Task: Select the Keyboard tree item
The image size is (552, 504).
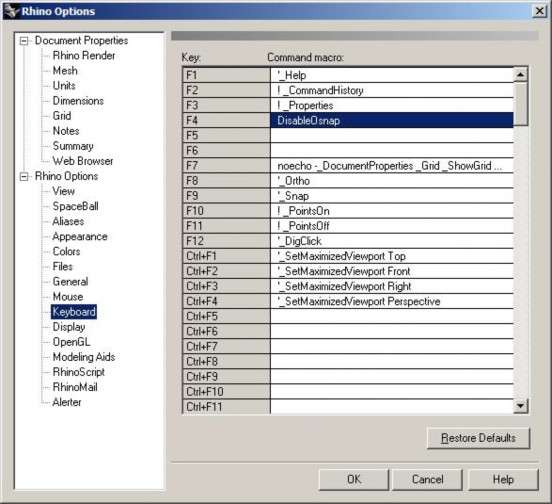Action: 74,312
